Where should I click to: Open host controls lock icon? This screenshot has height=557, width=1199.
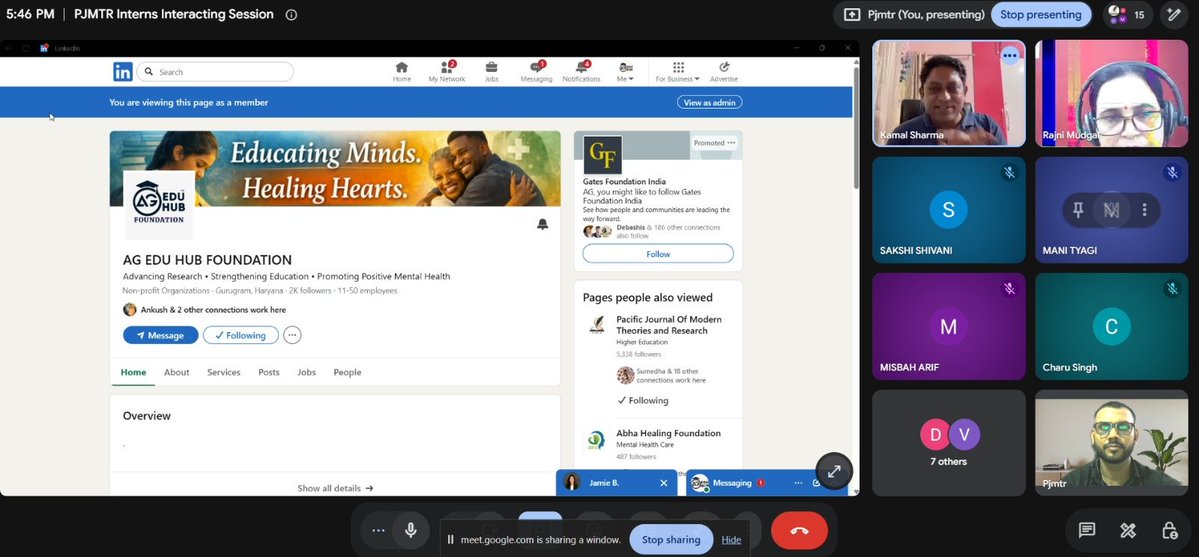pyautogui.click(x=1168, y=530)
